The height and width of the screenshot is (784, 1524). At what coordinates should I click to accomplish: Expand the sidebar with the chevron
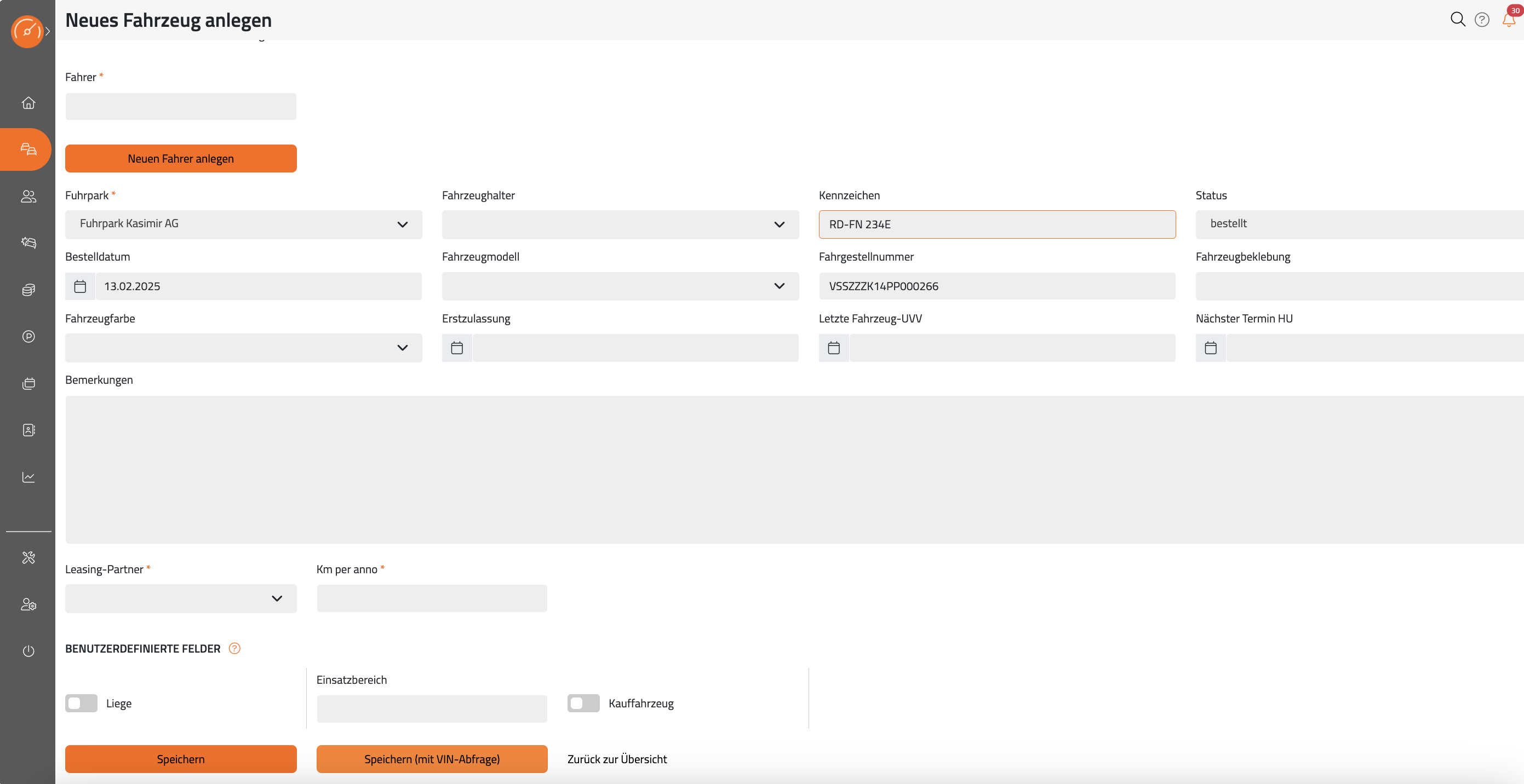click(x=48, y=31)
